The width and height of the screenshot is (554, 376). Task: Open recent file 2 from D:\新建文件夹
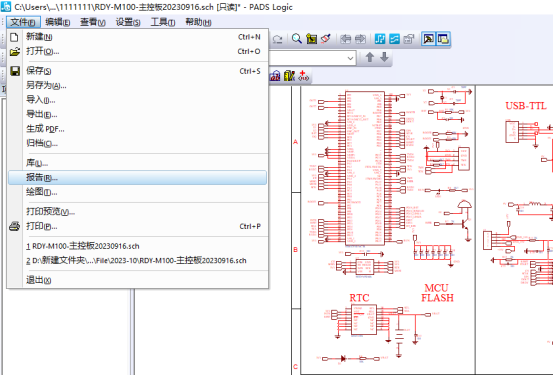[x=137, y=261]
